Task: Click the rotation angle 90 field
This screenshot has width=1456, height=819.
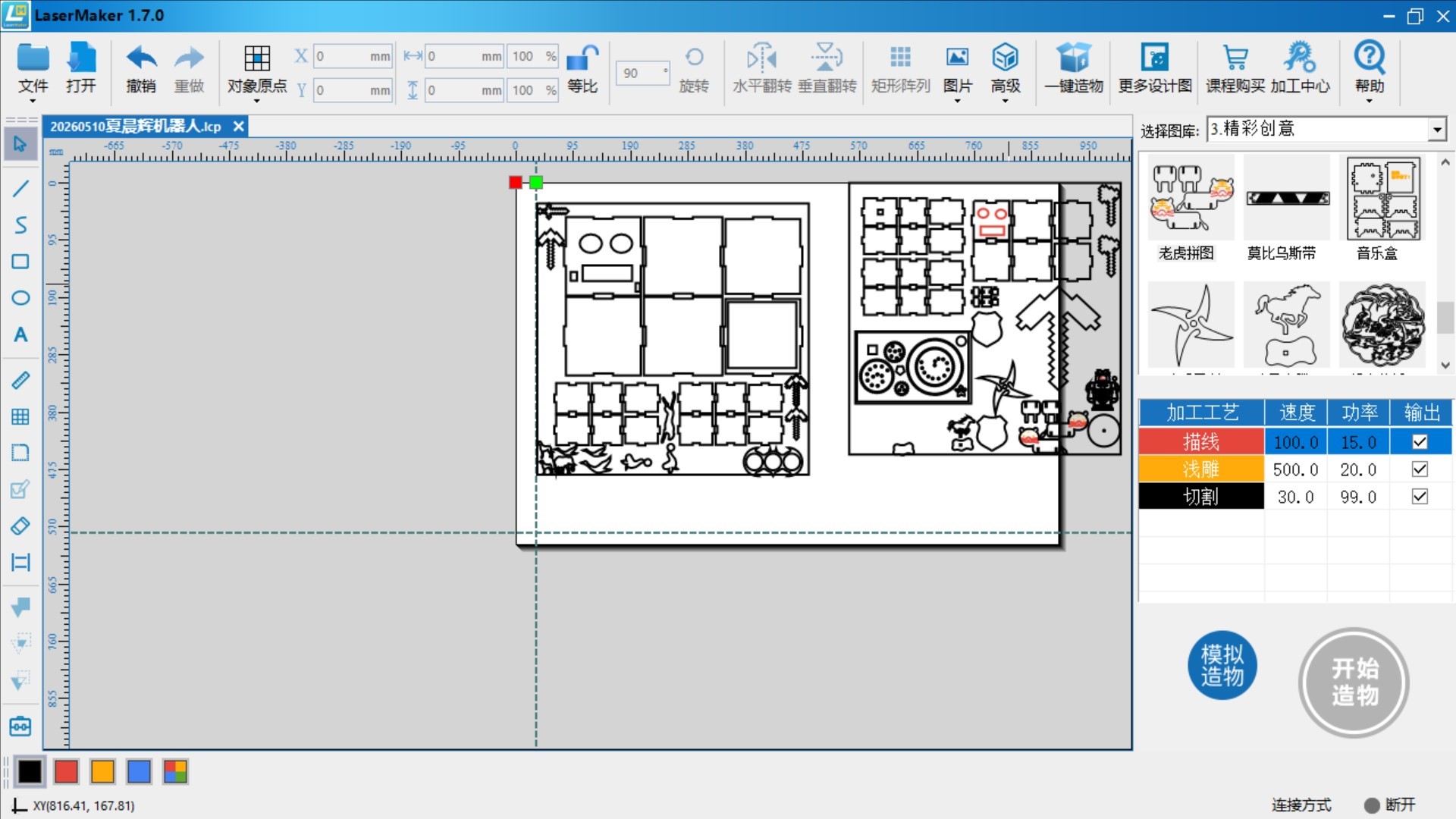Action: pos(642,73)
